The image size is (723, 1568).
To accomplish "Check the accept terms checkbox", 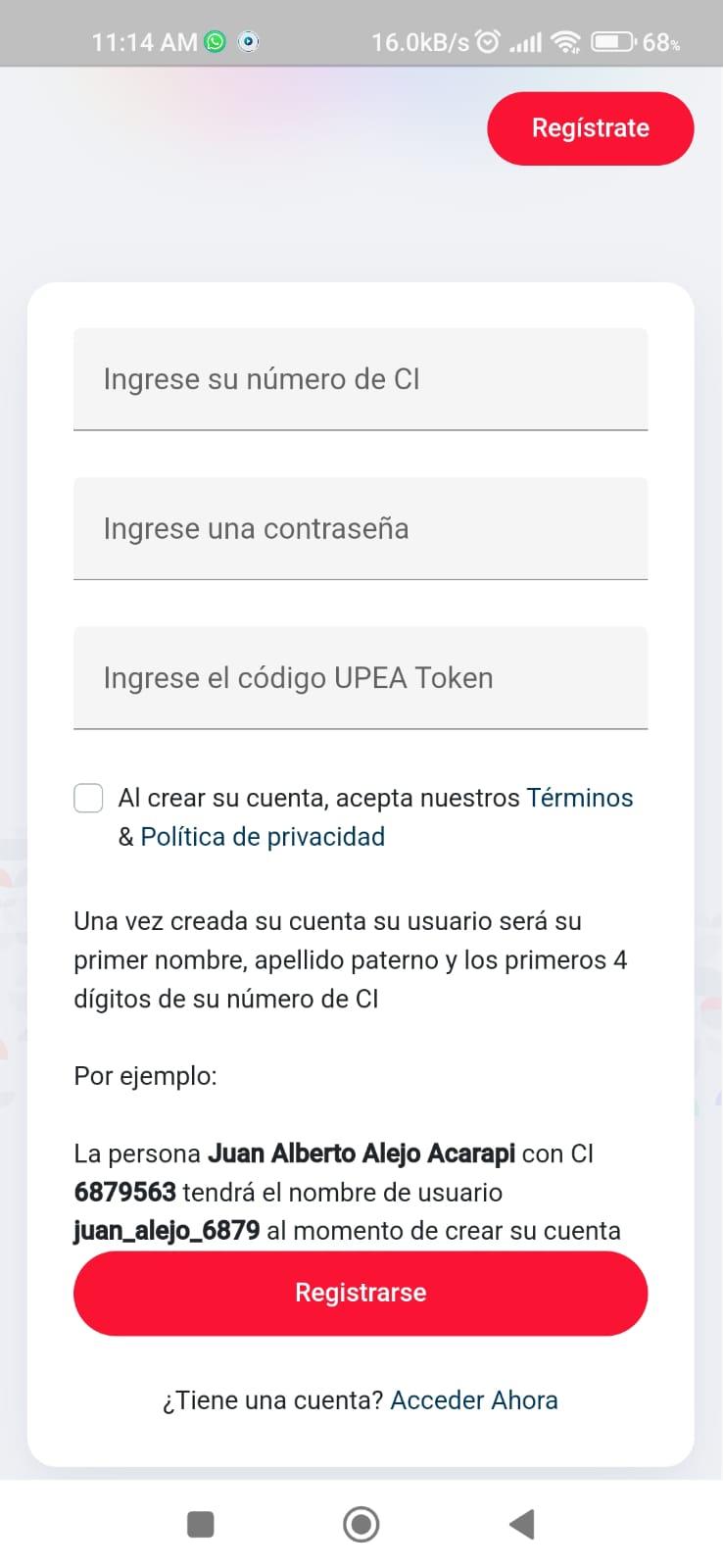I will 88,798.
